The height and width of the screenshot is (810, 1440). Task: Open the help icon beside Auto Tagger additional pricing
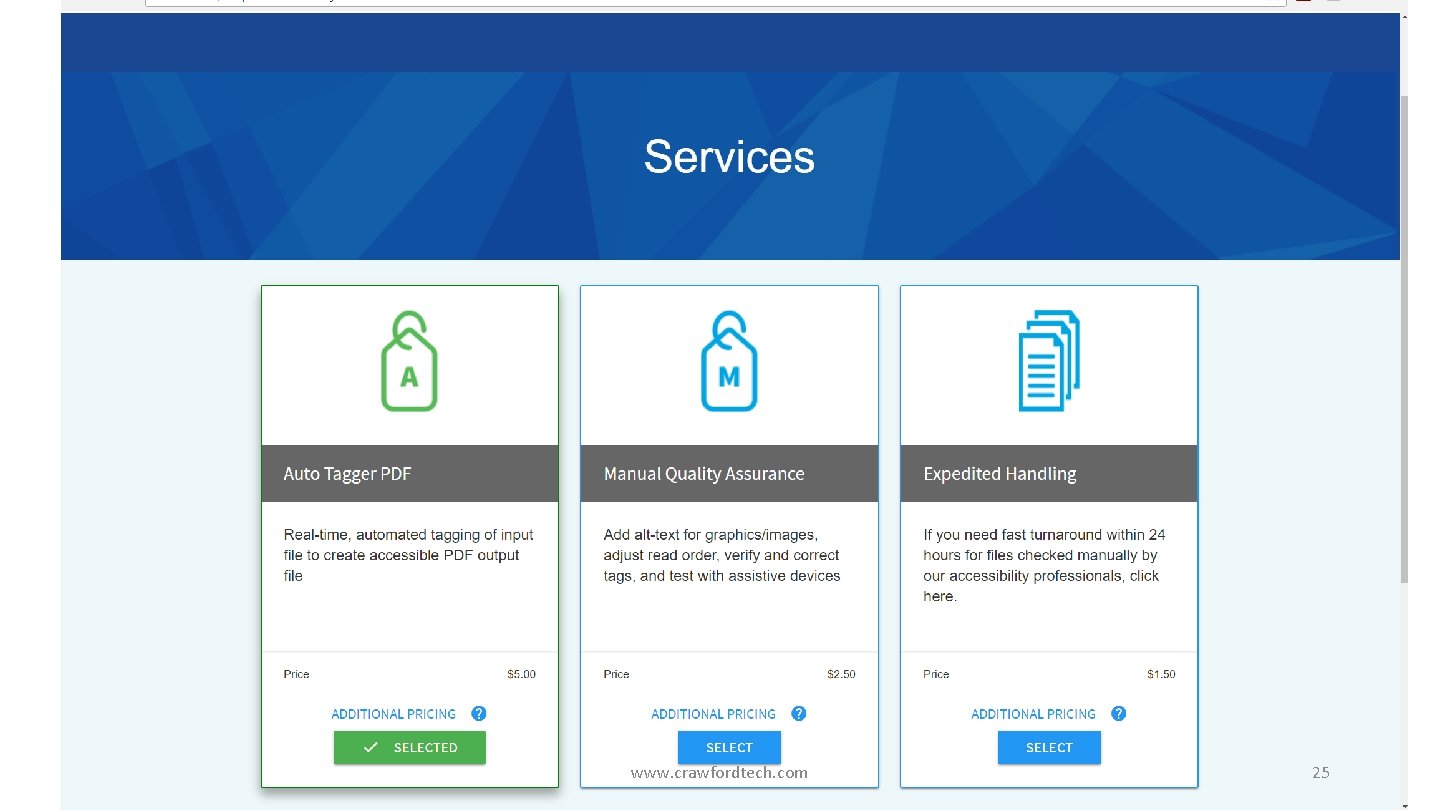[478, 713]
